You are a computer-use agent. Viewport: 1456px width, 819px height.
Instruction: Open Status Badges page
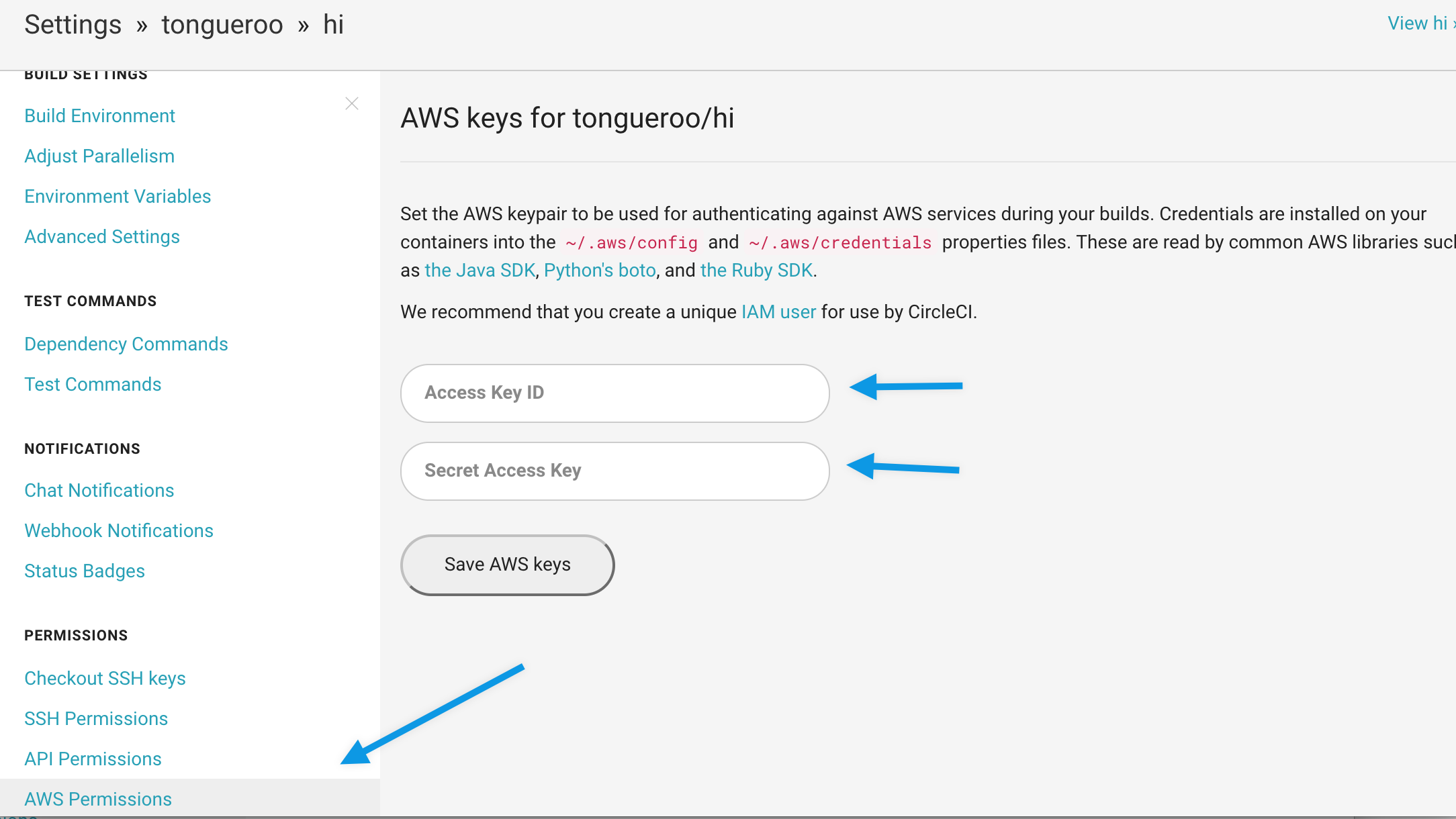coord(85,571)
